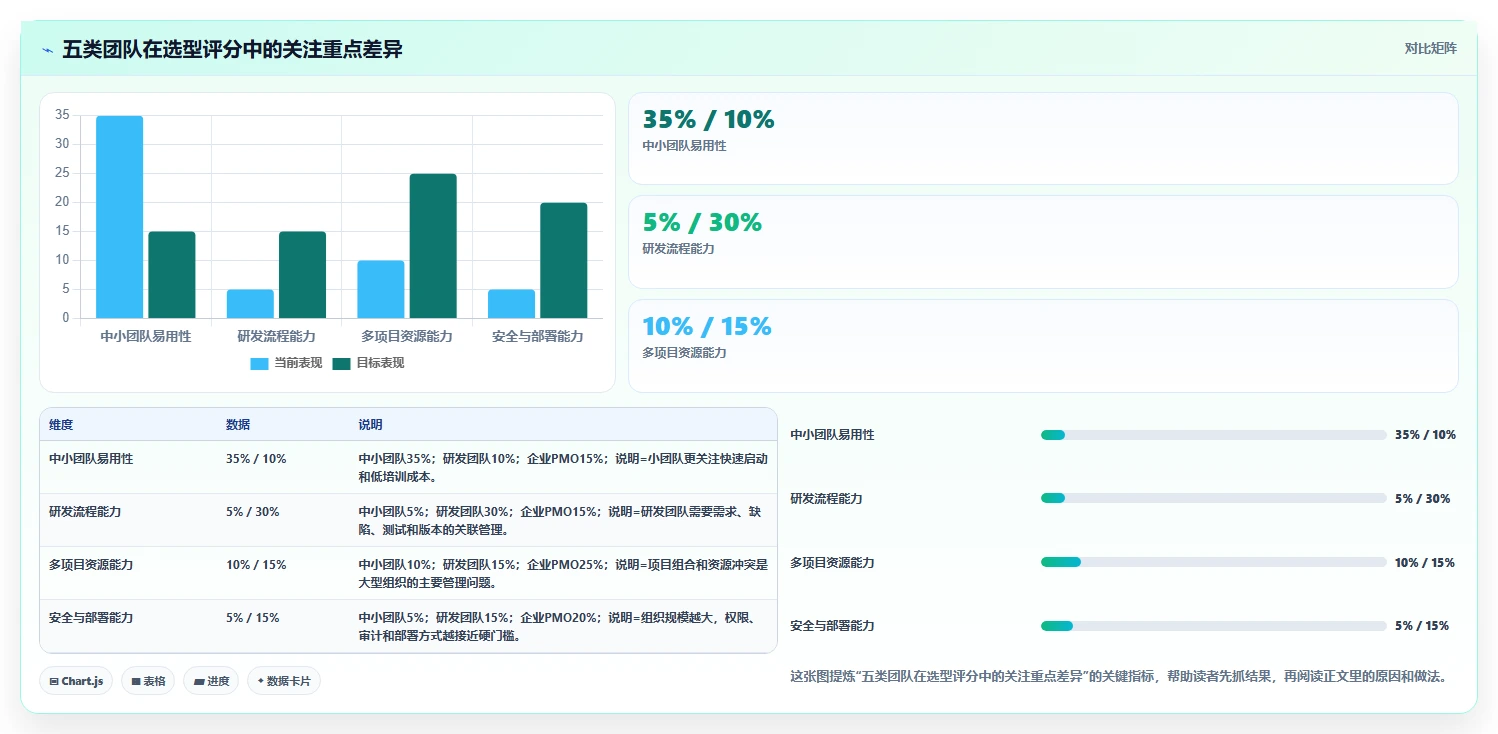
Task: Click the 35% / 10% data card value
Action: click(x=708, y=120)
